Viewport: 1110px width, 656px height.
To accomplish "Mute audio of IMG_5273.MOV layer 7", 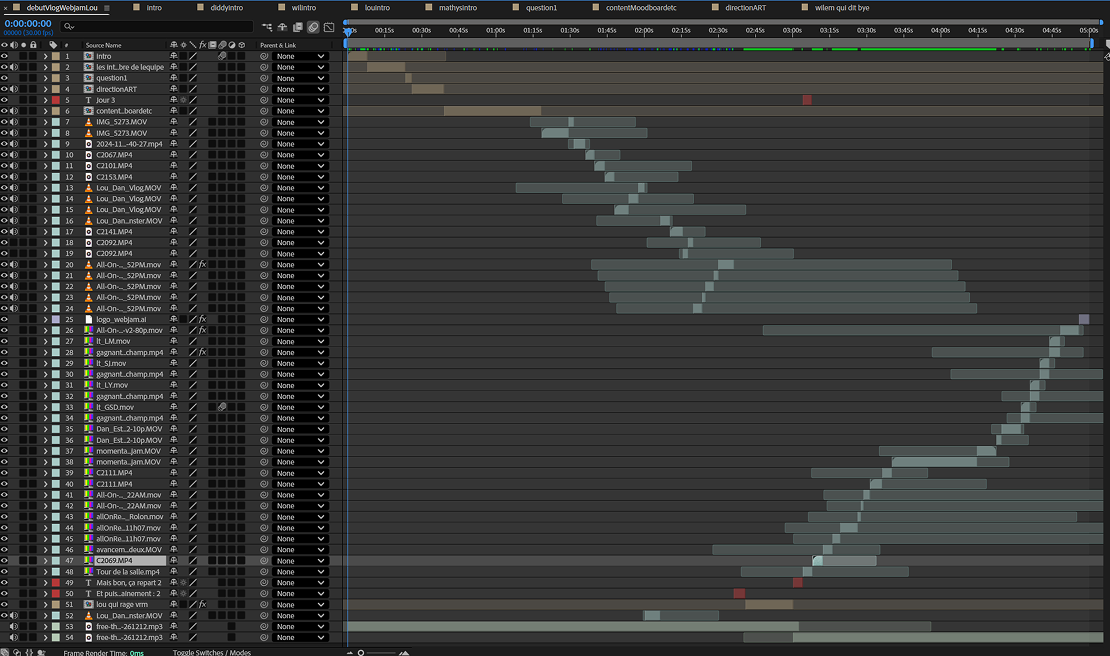I will click(x=14, y=122).
